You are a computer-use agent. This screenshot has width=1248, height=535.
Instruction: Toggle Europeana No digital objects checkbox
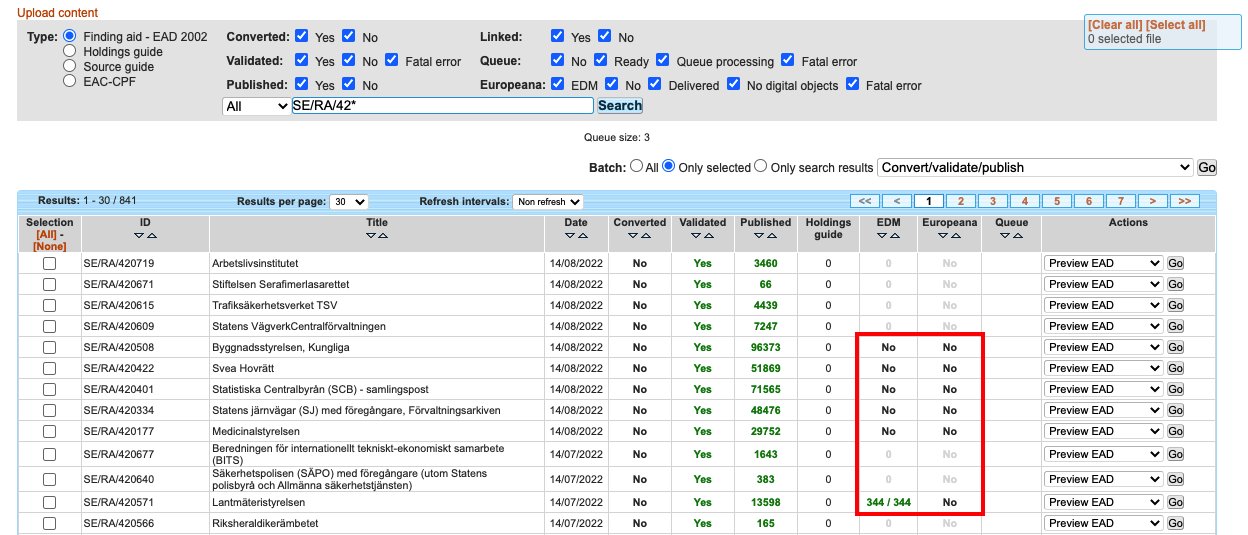point(734,85)
